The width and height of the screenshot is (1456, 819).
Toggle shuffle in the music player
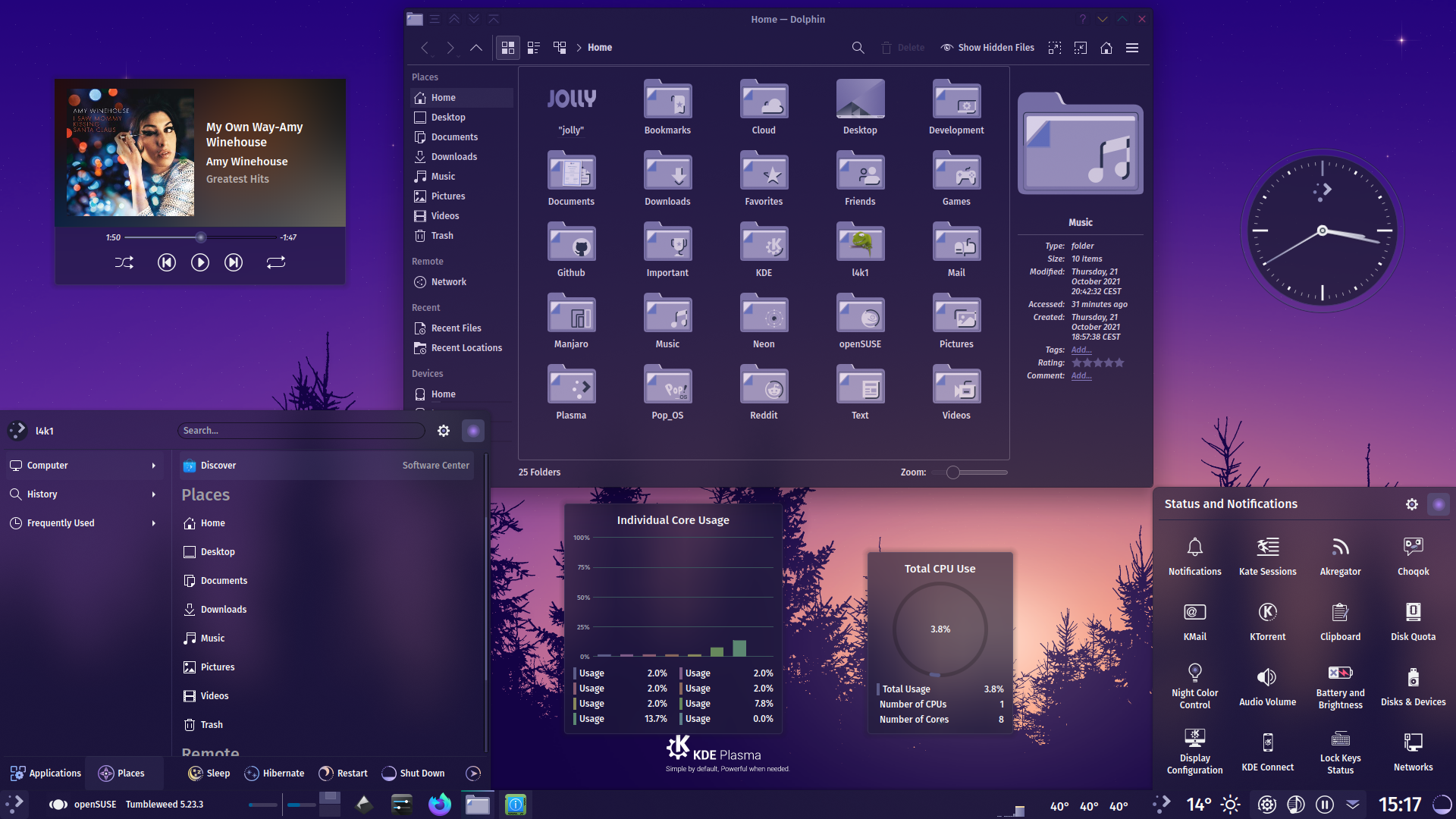[x=124, y=262]
